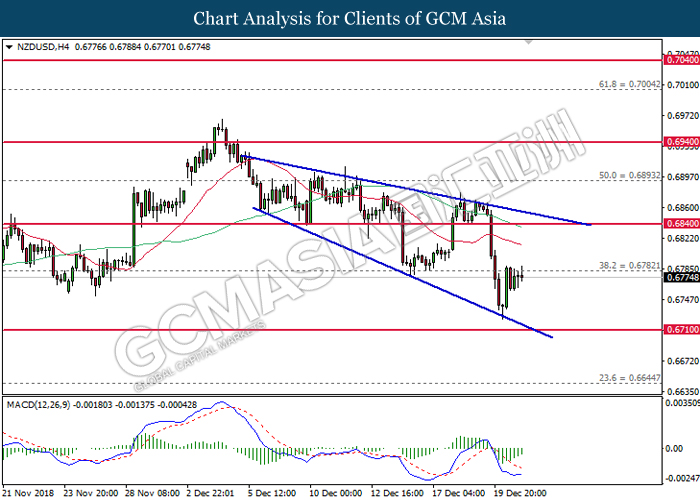Viewport: 700px width, 500px height.
Task: Click the Fibonacci label 23.6 = 0.66447
Action: pos(629,378)
